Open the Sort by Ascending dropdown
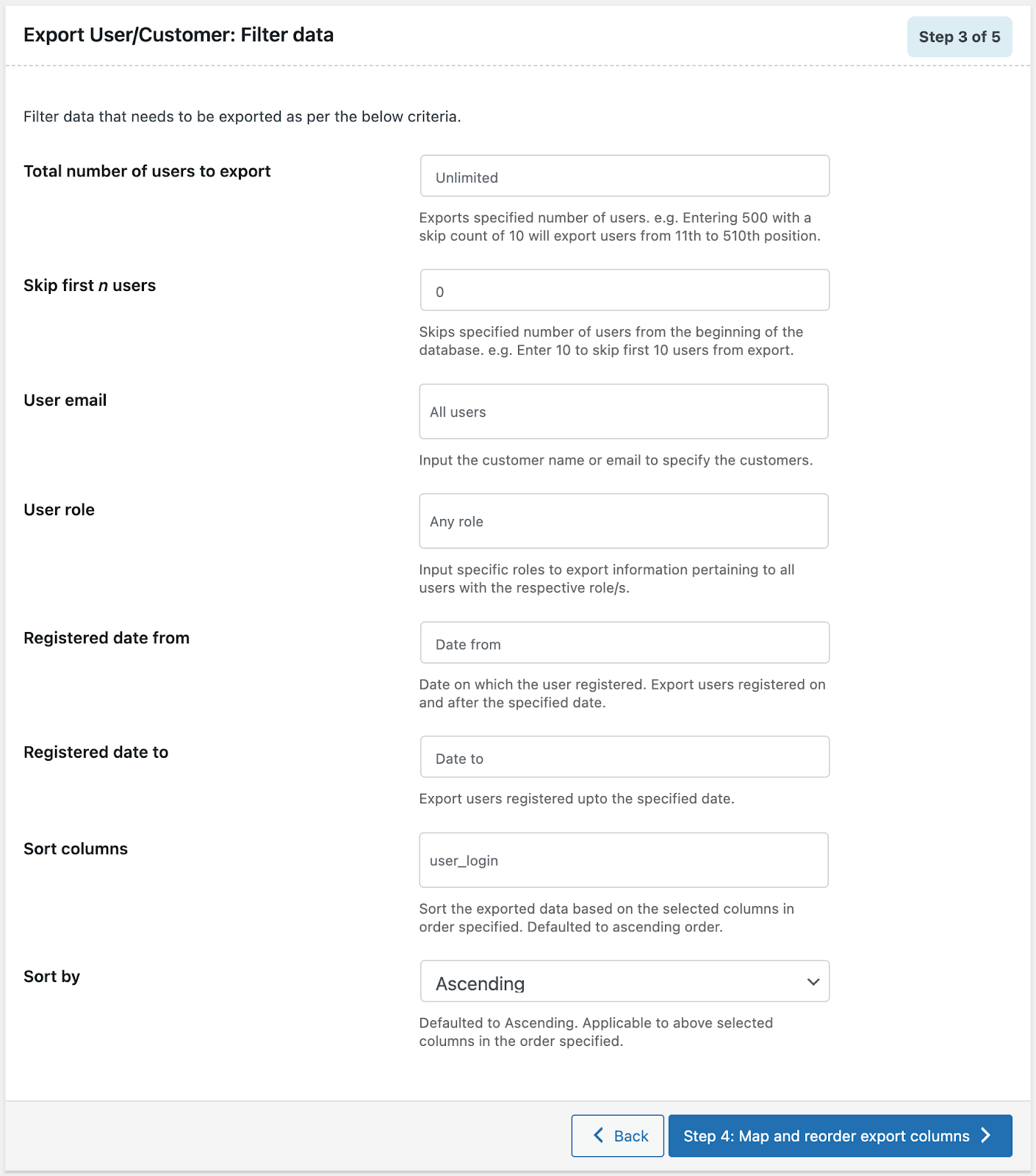 tap(625, 981)
